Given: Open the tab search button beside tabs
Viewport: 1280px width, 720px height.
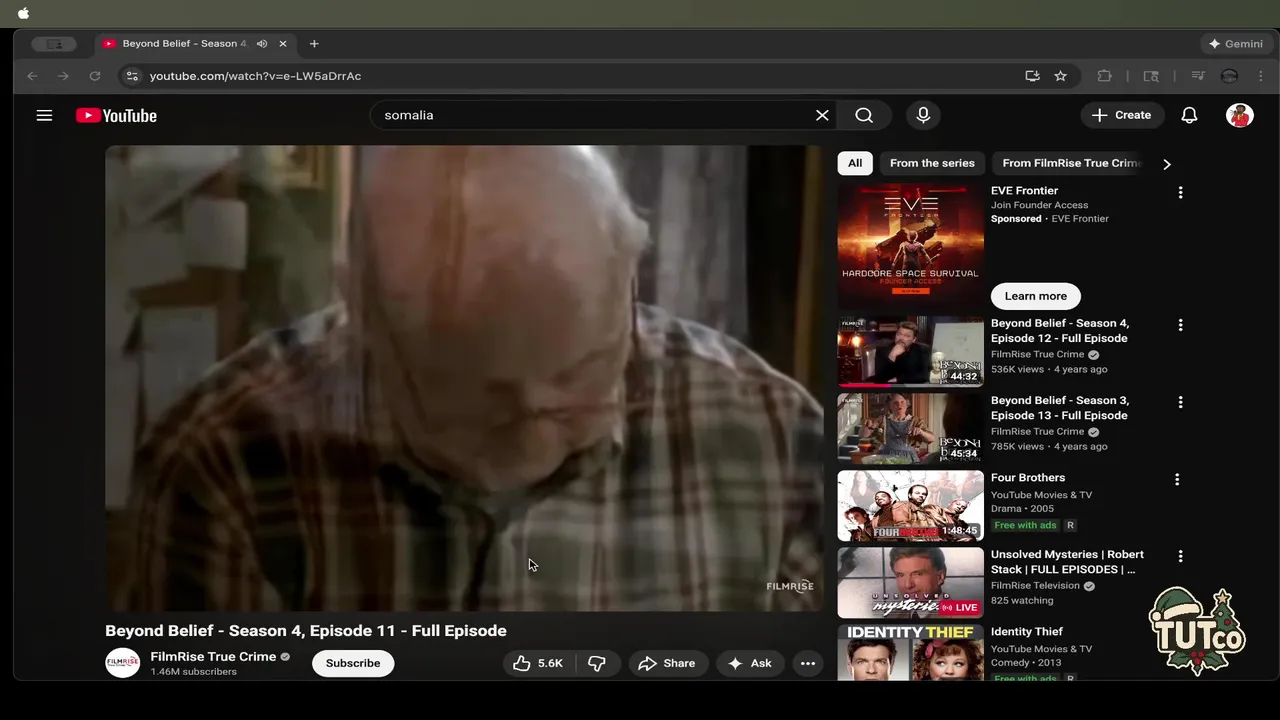Looking at the screenshot, I should (54, 44).
